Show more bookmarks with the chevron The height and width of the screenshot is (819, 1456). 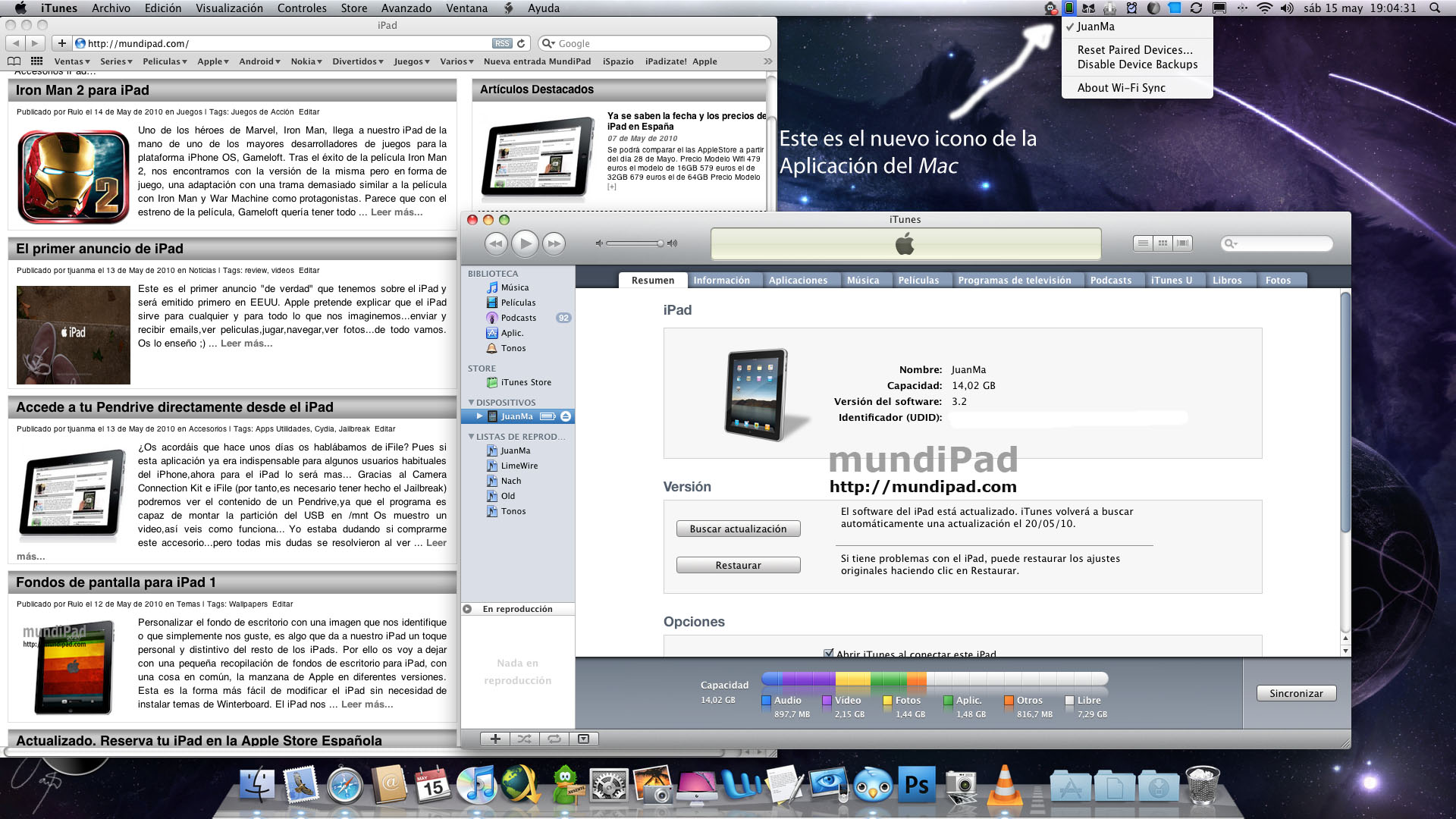[767, 61]
